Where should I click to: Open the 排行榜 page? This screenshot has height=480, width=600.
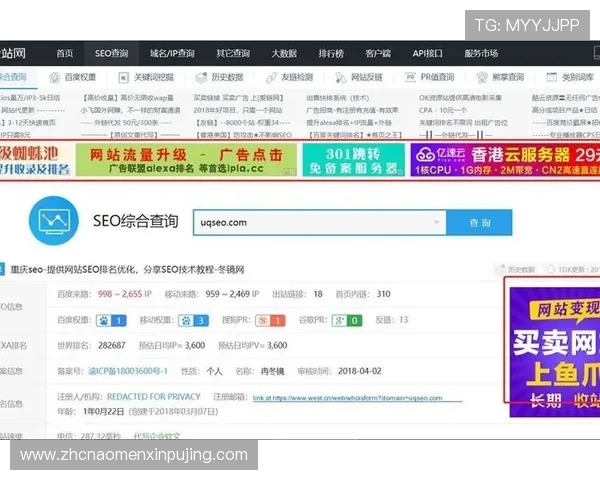point(331,53)
